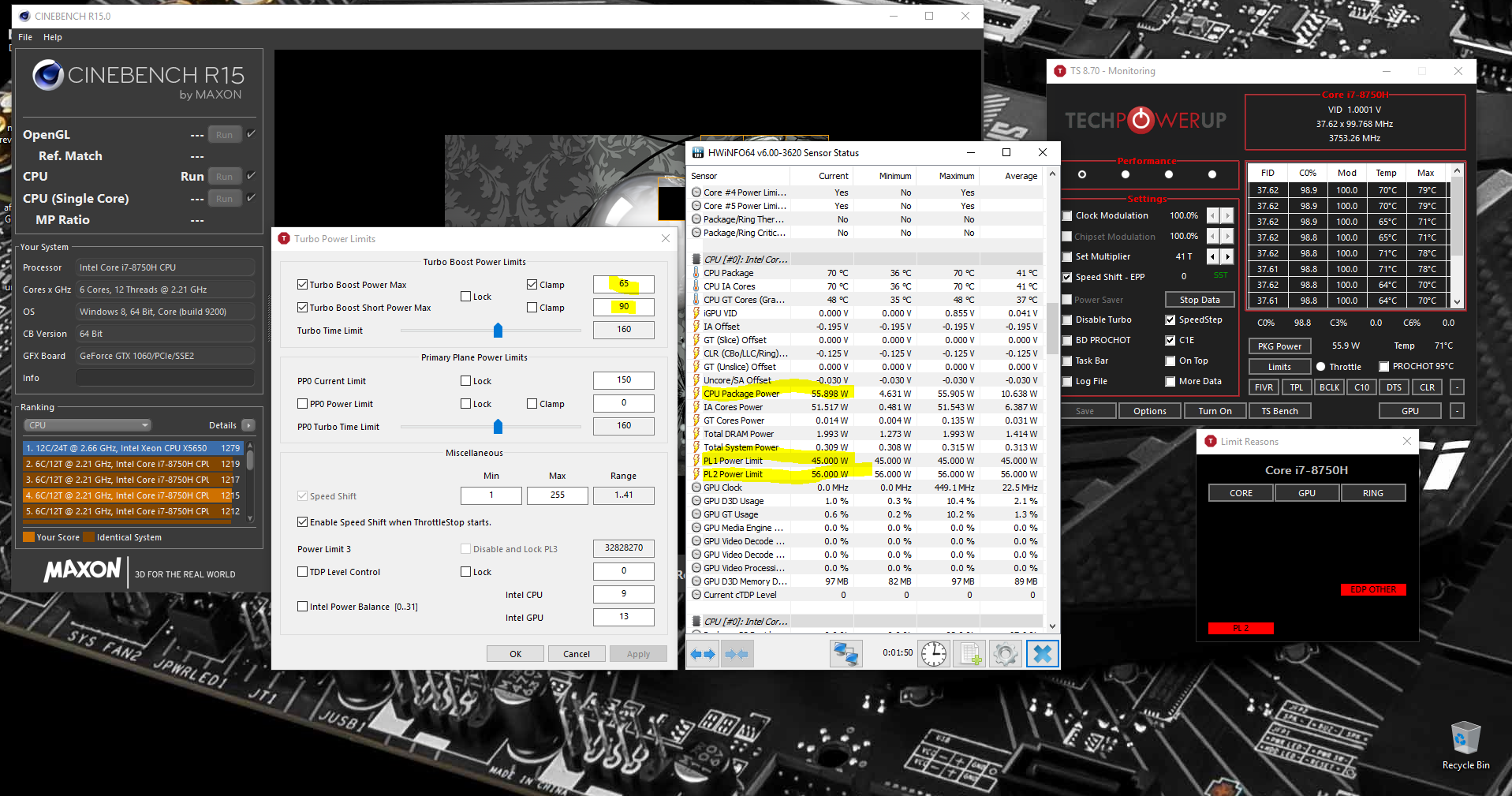Image resolution: width=1512 pixels, height=796 pixels.
Task: Toggle Turbo Boost Short Power Max checkbox
Action: pyautogui.click(x=302, y=308)
